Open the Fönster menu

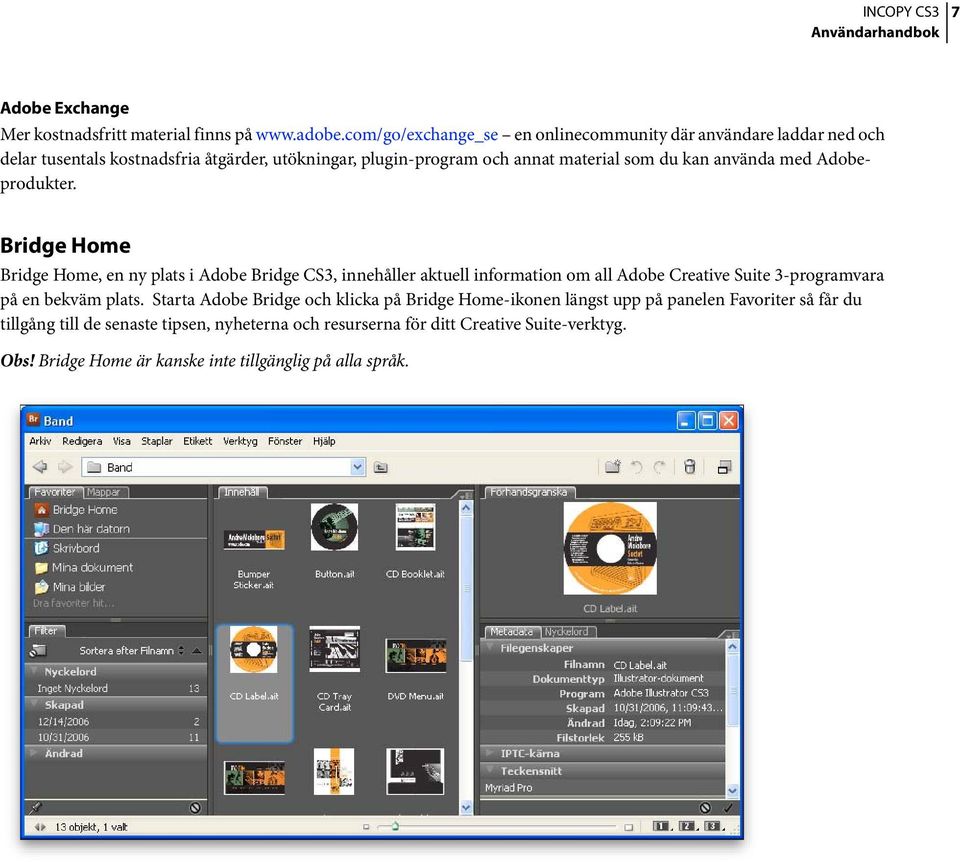tap(285, 441)
